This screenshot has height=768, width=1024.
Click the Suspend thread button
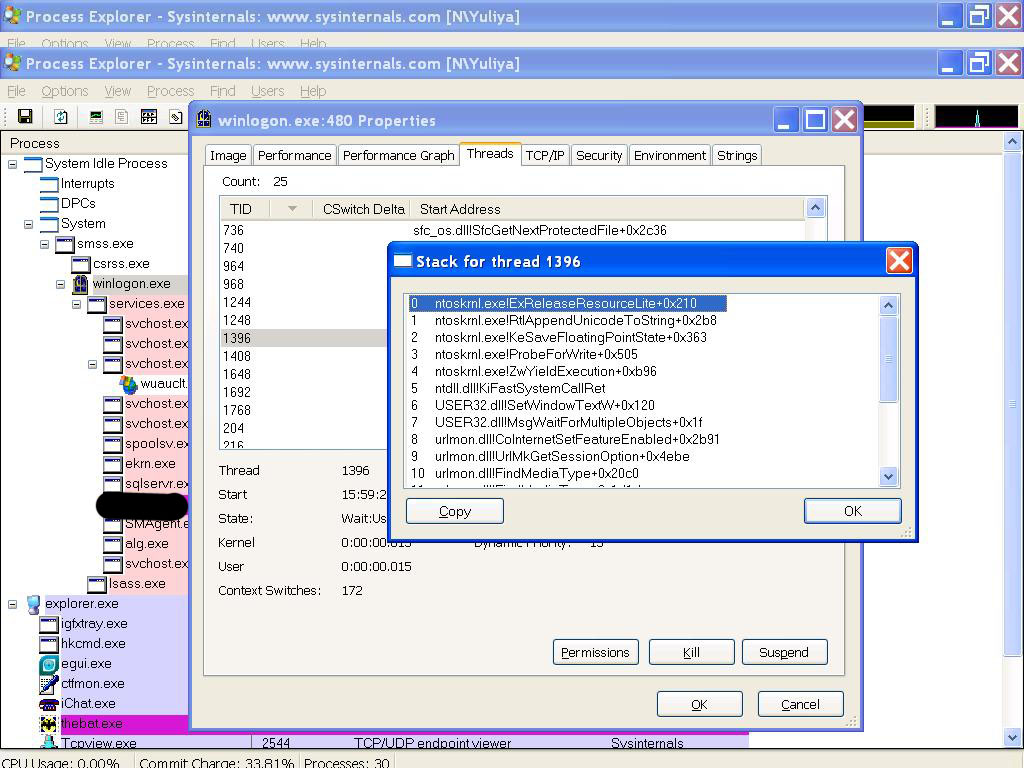click(784, 652)
